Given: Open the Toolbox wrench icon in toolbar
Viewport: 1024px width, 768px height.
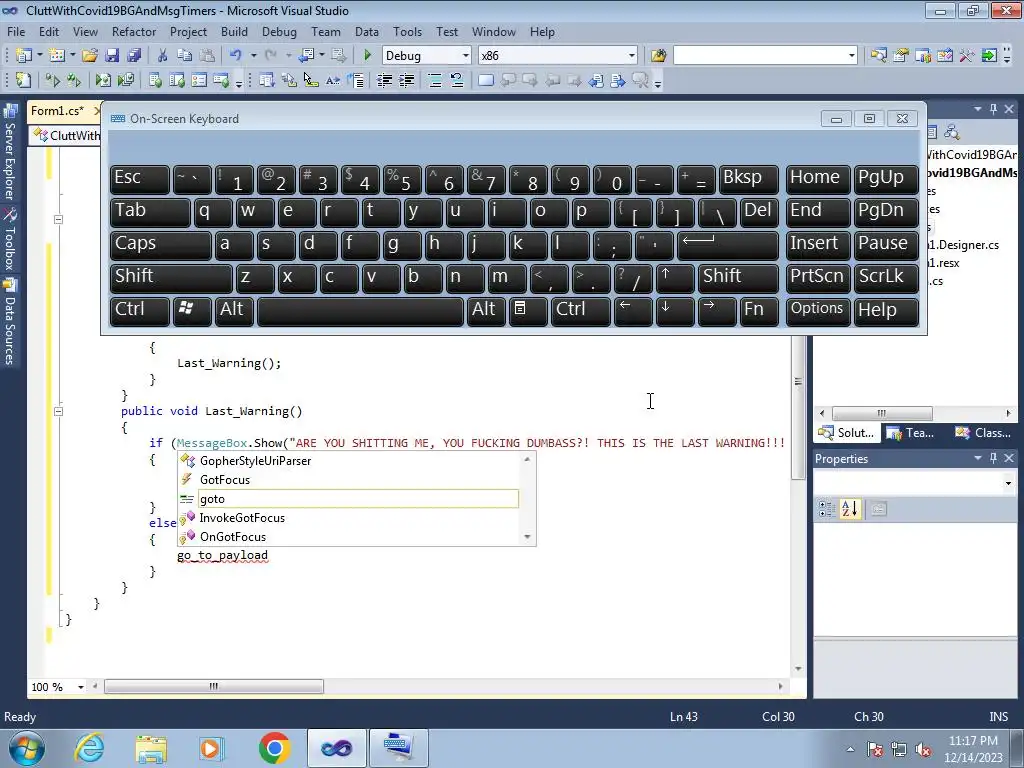Looking at the screenshot, I should pyautogui.click(x=967, y=56).
